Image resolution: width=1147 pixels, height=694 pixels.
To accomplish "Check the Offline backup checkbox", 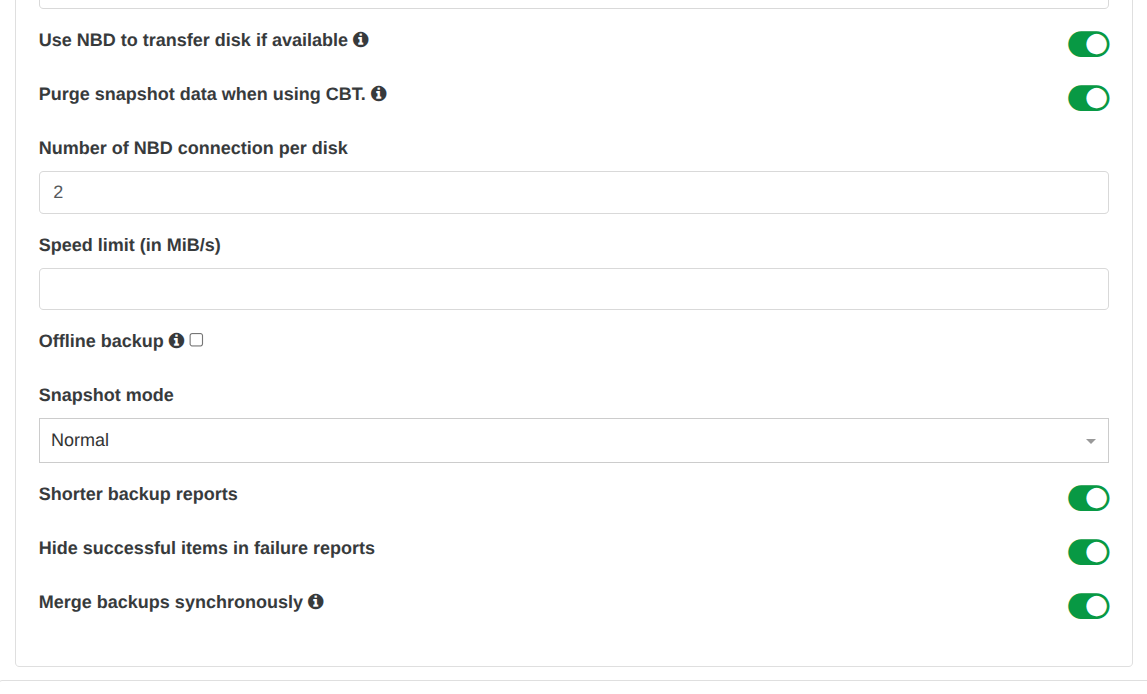I will coord(196,339).
